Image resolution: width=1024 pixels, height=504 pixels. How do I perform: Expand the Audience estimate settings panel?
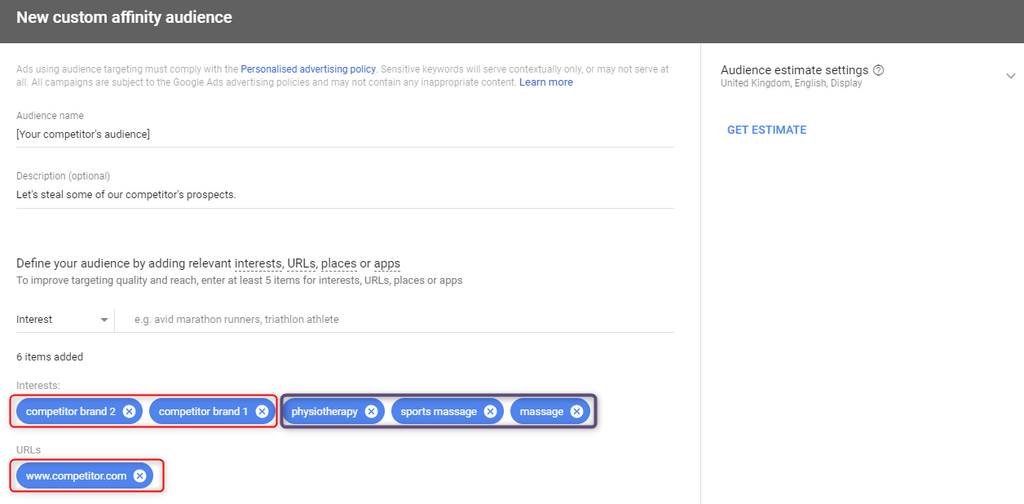coord(1010,75)
